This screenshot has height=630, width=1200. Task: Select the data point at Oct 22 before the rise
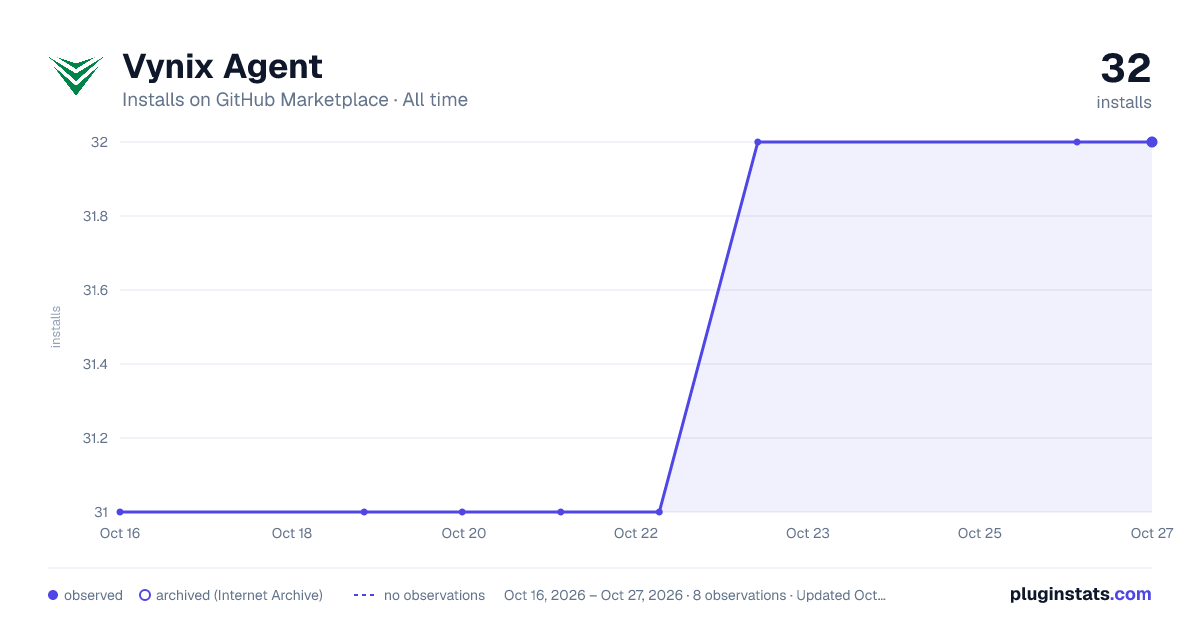tap(659, 512)
